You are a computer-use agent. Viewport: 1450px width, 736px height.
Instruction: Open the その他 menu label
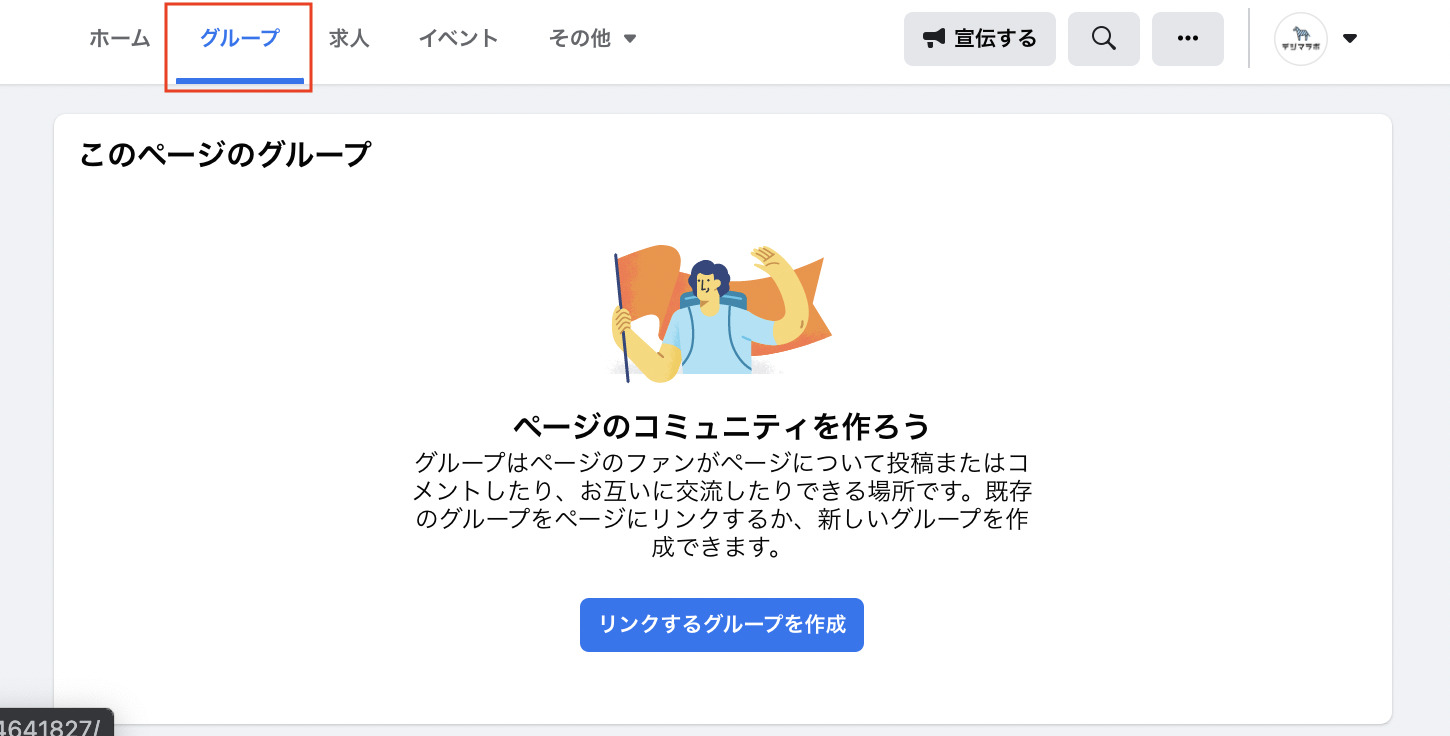579,39
